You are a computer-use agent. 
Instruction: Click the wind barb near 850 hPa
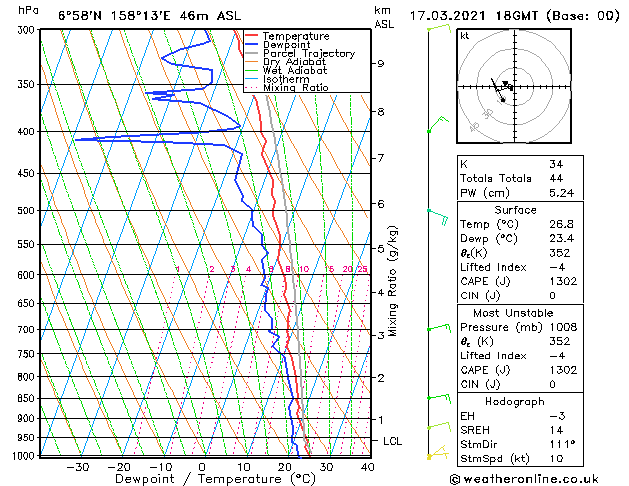[x=436, y=397]
